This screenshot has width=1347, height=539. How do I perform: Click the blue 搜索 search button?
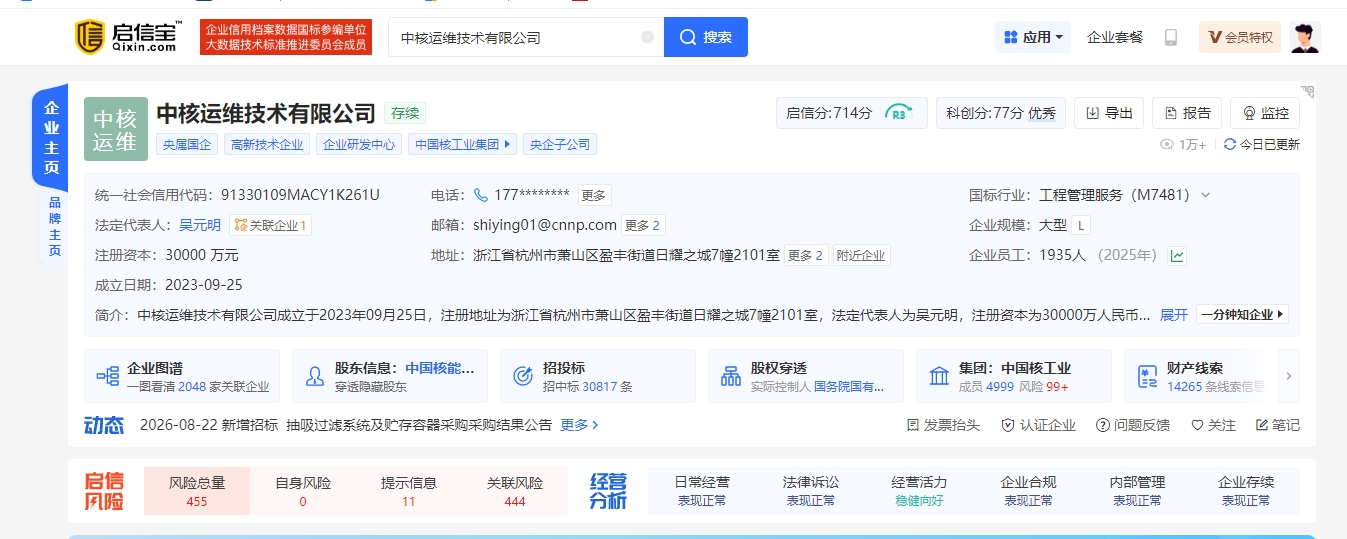[706, 37]
